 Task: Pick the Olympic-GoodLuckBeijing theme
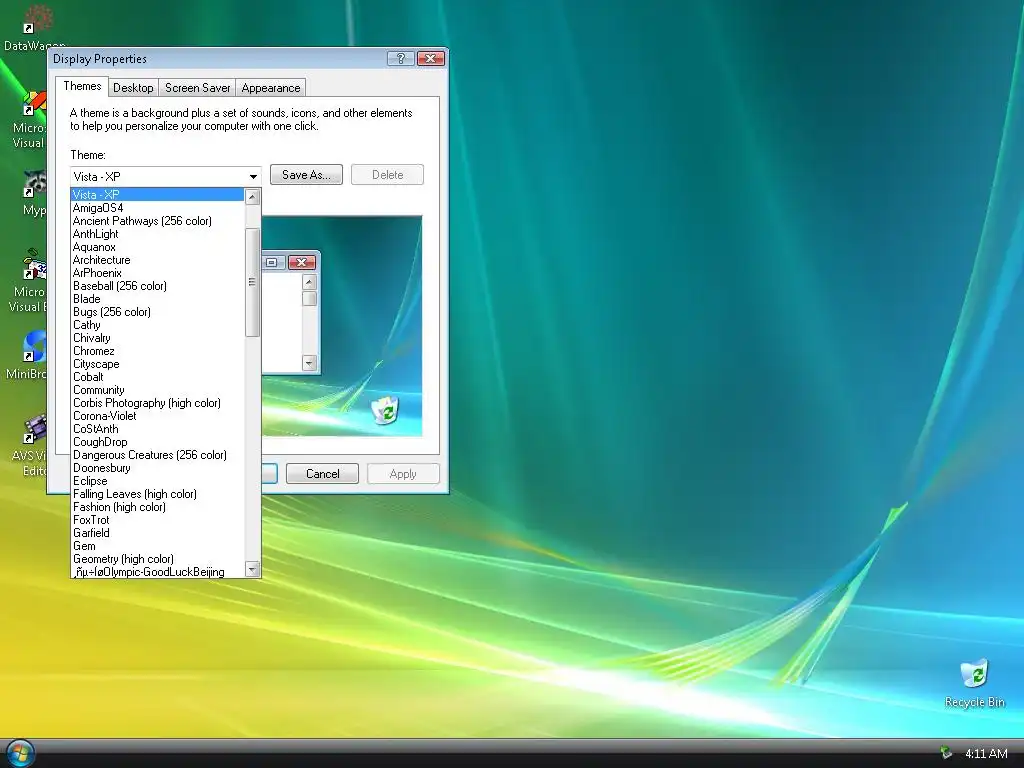click(x=157, y=571)
